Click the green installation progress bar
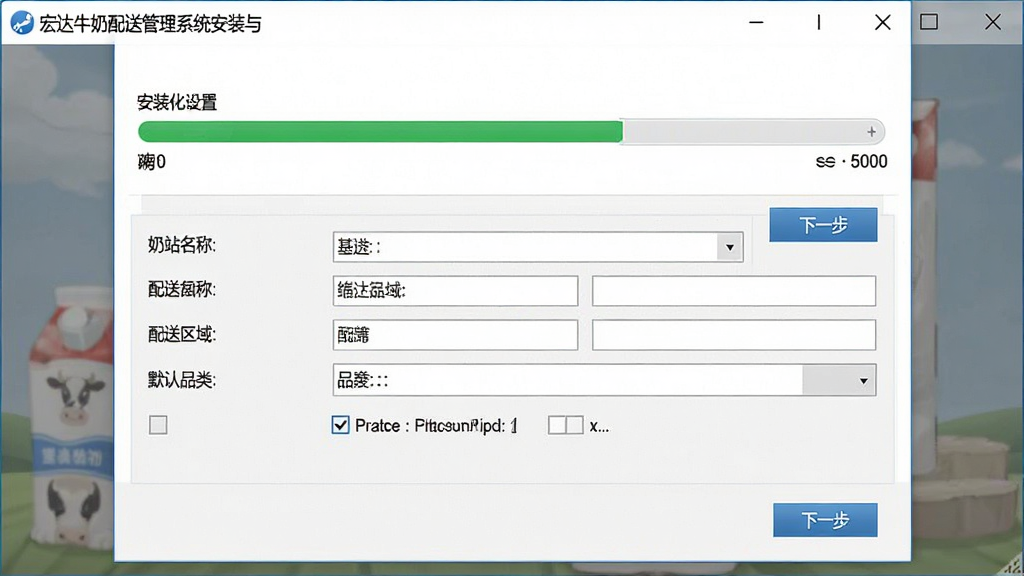 (x=380, y=132)
